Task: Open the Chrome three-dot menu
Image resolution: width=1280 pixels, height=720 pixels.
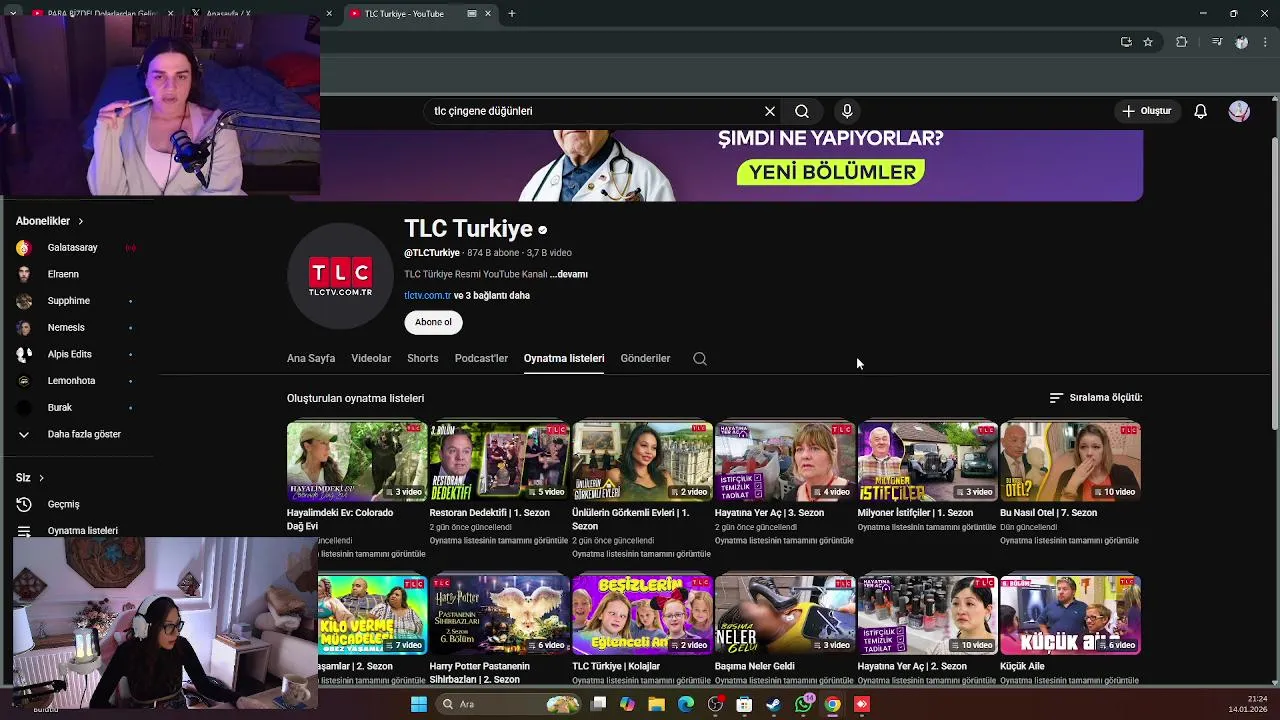Action: pos(1266,42)
